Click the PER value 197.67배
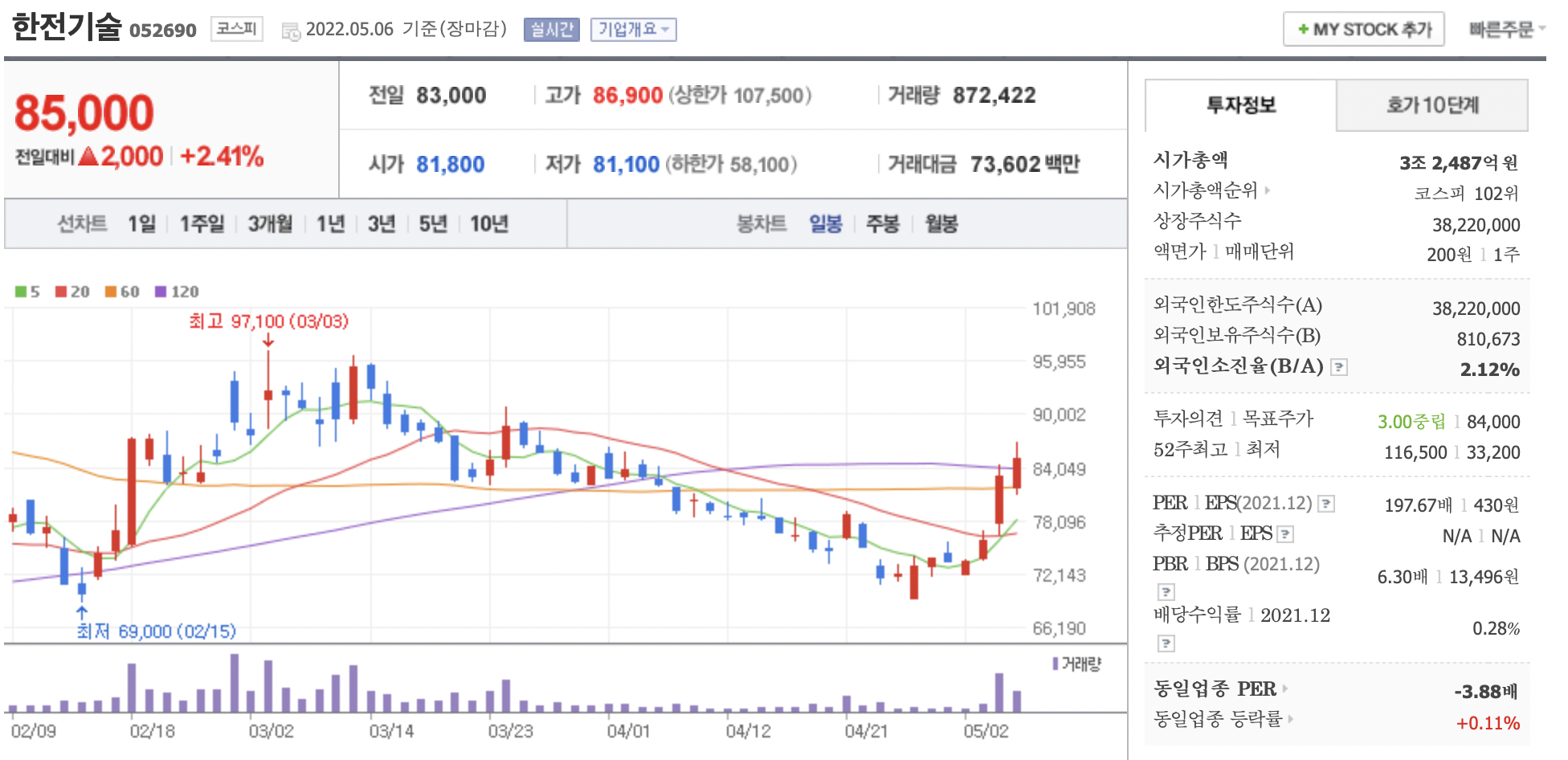 pos(1419,505)
